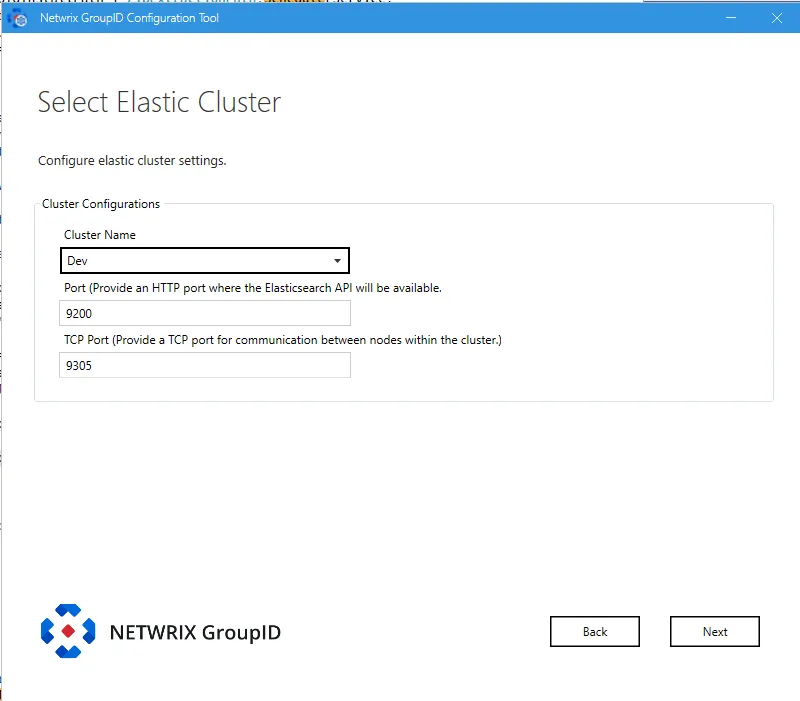The width and height of the screenshot is (800, 701).
Task: Click the HTTP Port field containing 9200
Action: click(x=205, y=313)
